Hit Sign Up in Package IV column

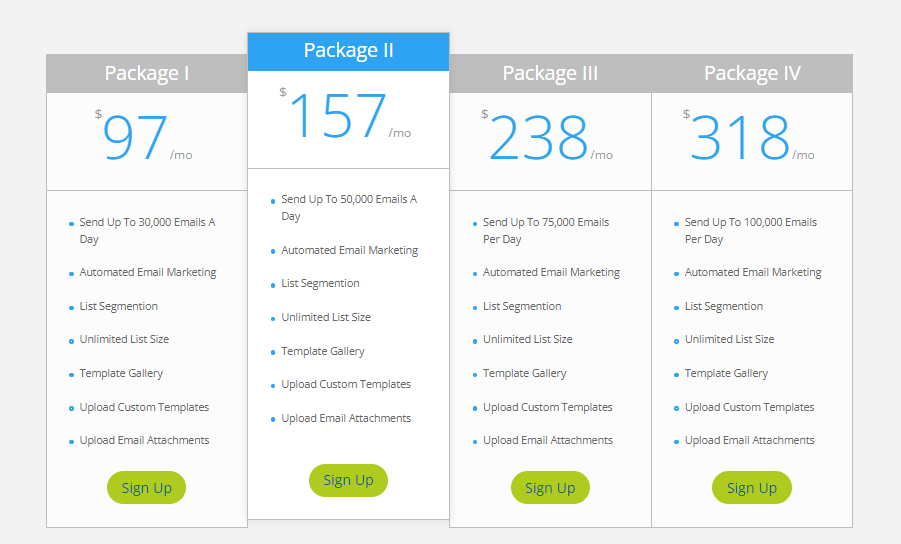751,488
